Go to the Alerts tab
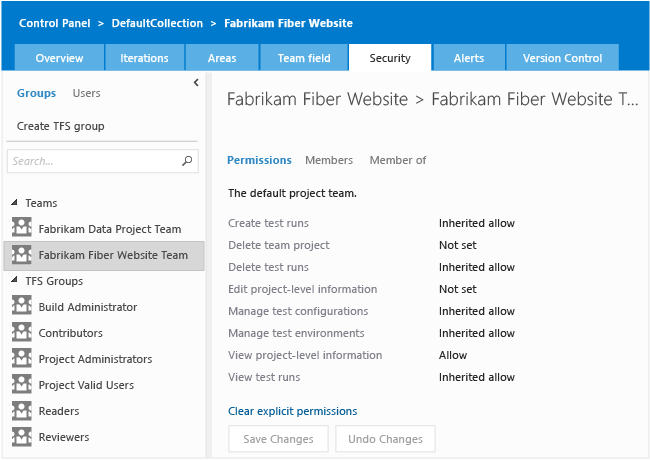650x460 pixels. click(x=469, y=58)
